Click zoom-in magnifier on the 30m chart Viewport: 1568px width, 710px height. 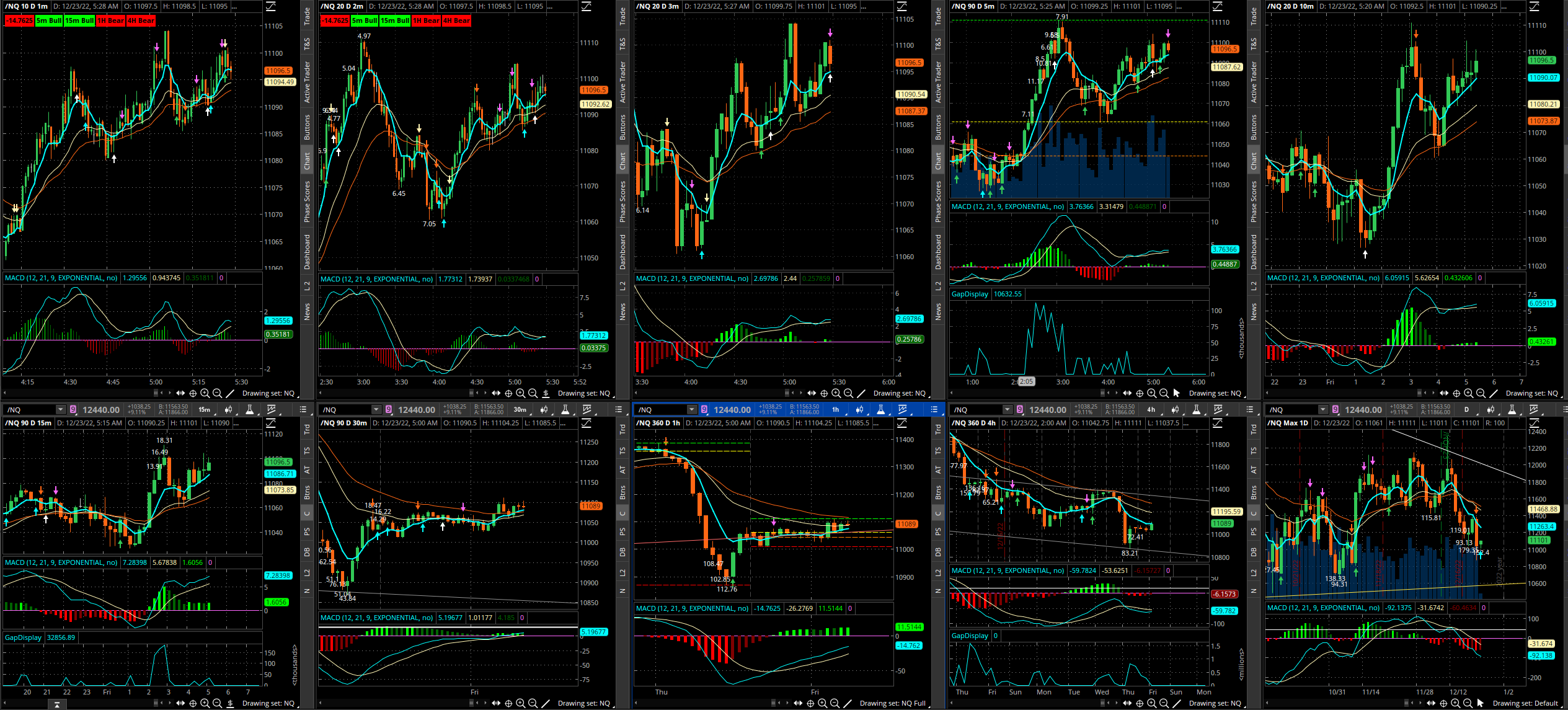tap(520, 703)
